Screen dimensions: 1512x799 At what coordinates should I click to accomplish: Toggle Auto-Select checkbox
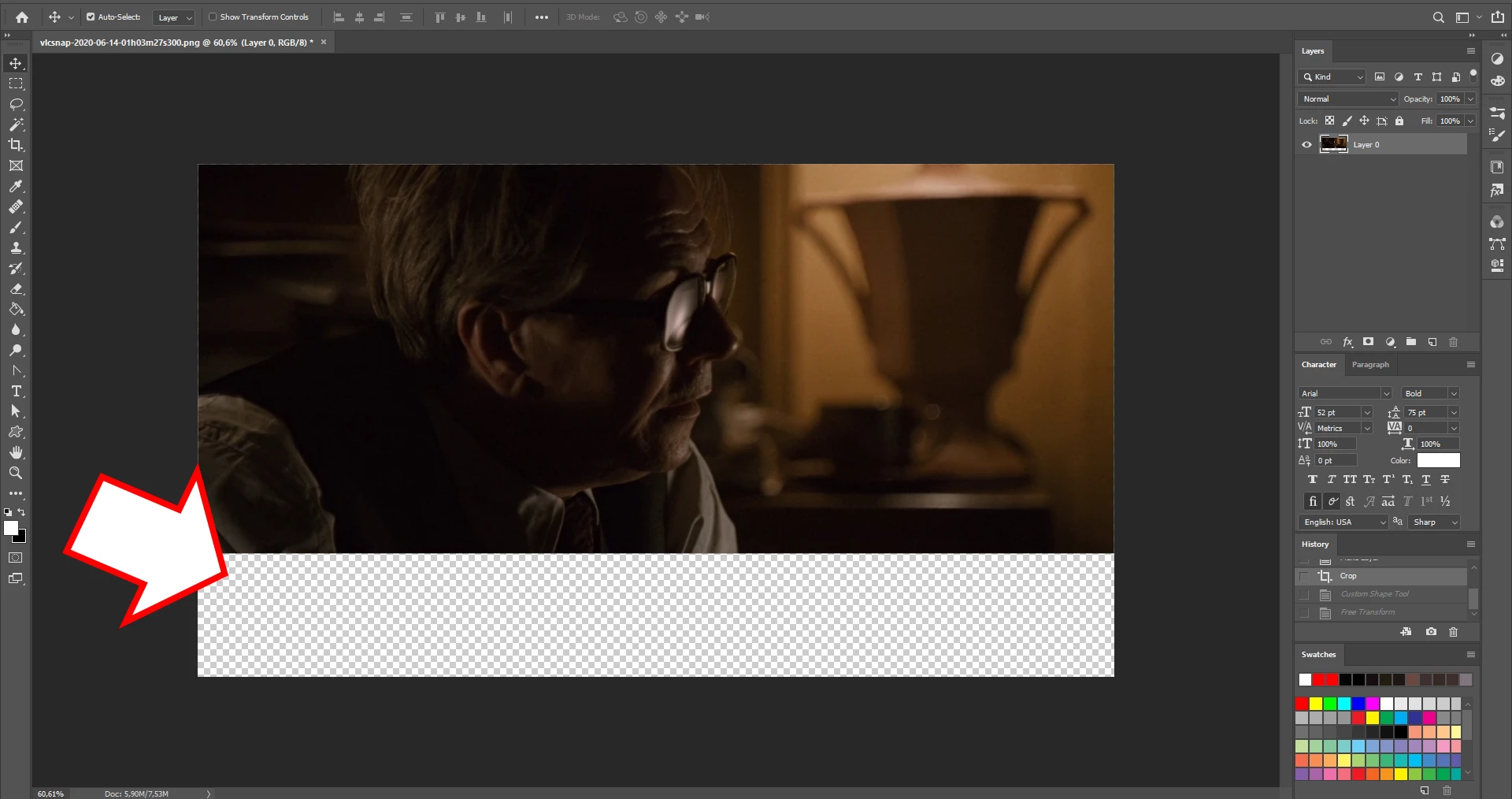point(91,17)
